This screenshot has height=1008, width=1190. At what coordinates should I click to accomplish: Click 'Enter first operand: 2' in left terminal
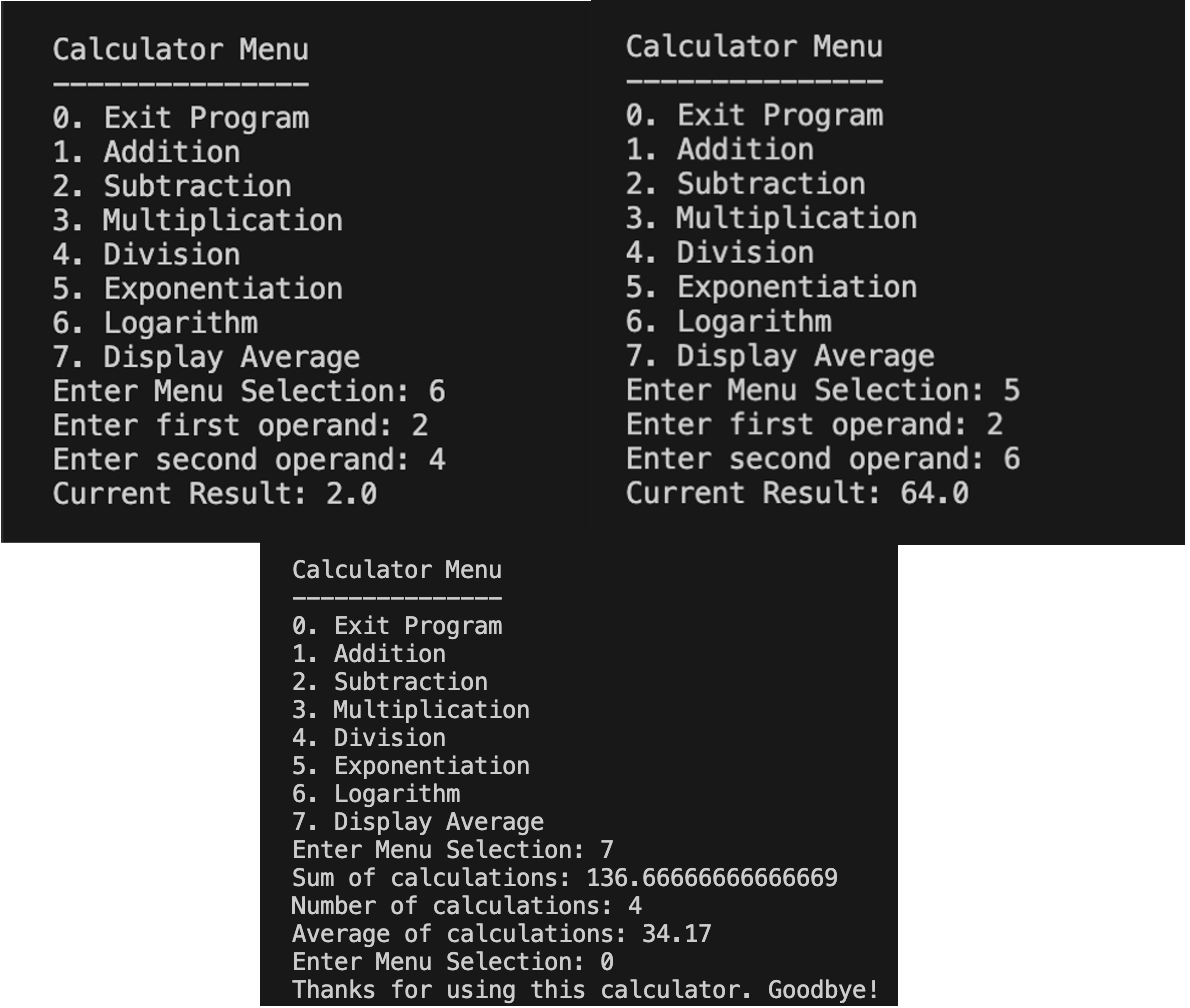tap(241, 426)
